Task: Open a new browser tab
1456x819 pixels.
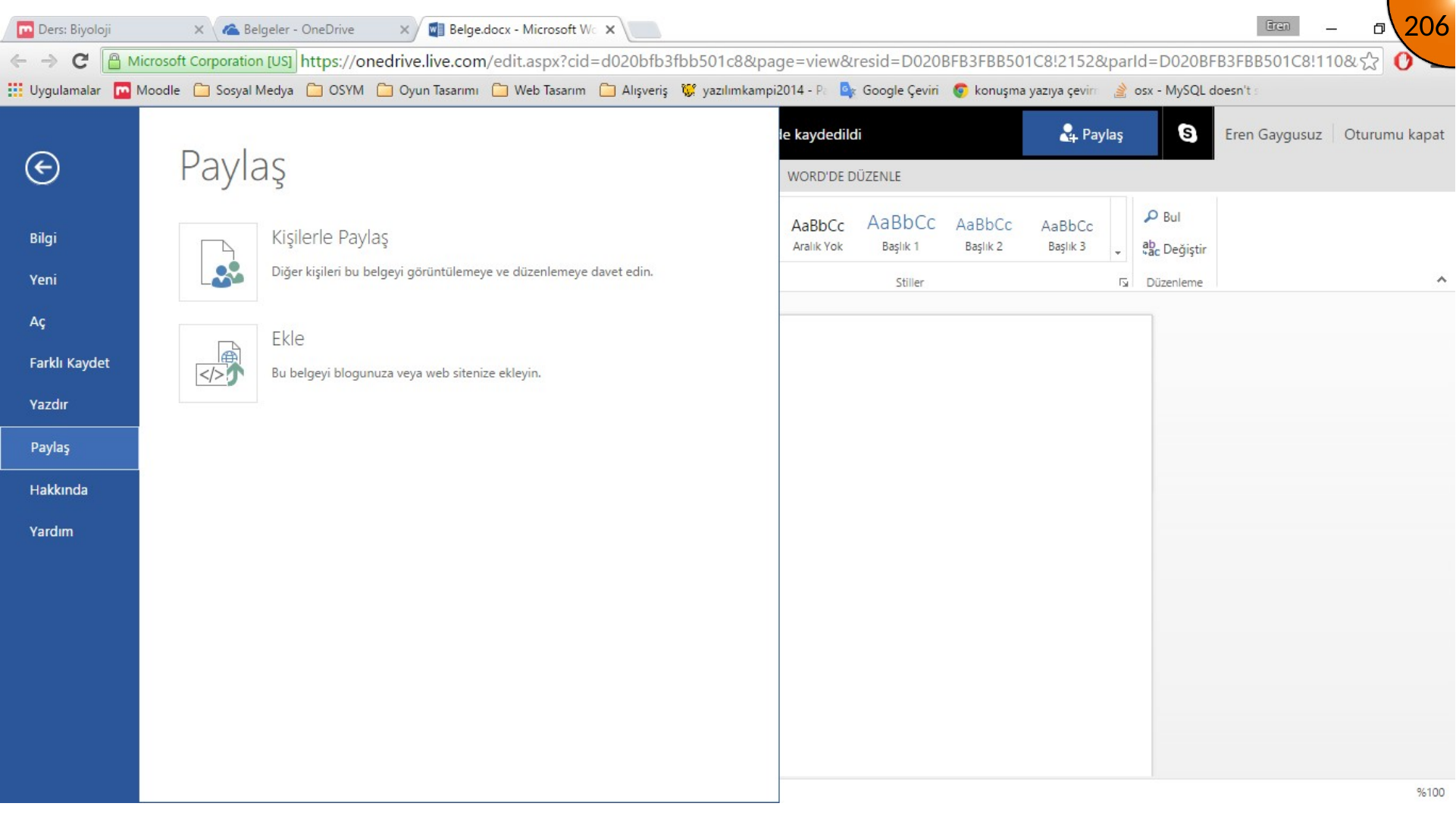Action: click(x=644, y=30)
